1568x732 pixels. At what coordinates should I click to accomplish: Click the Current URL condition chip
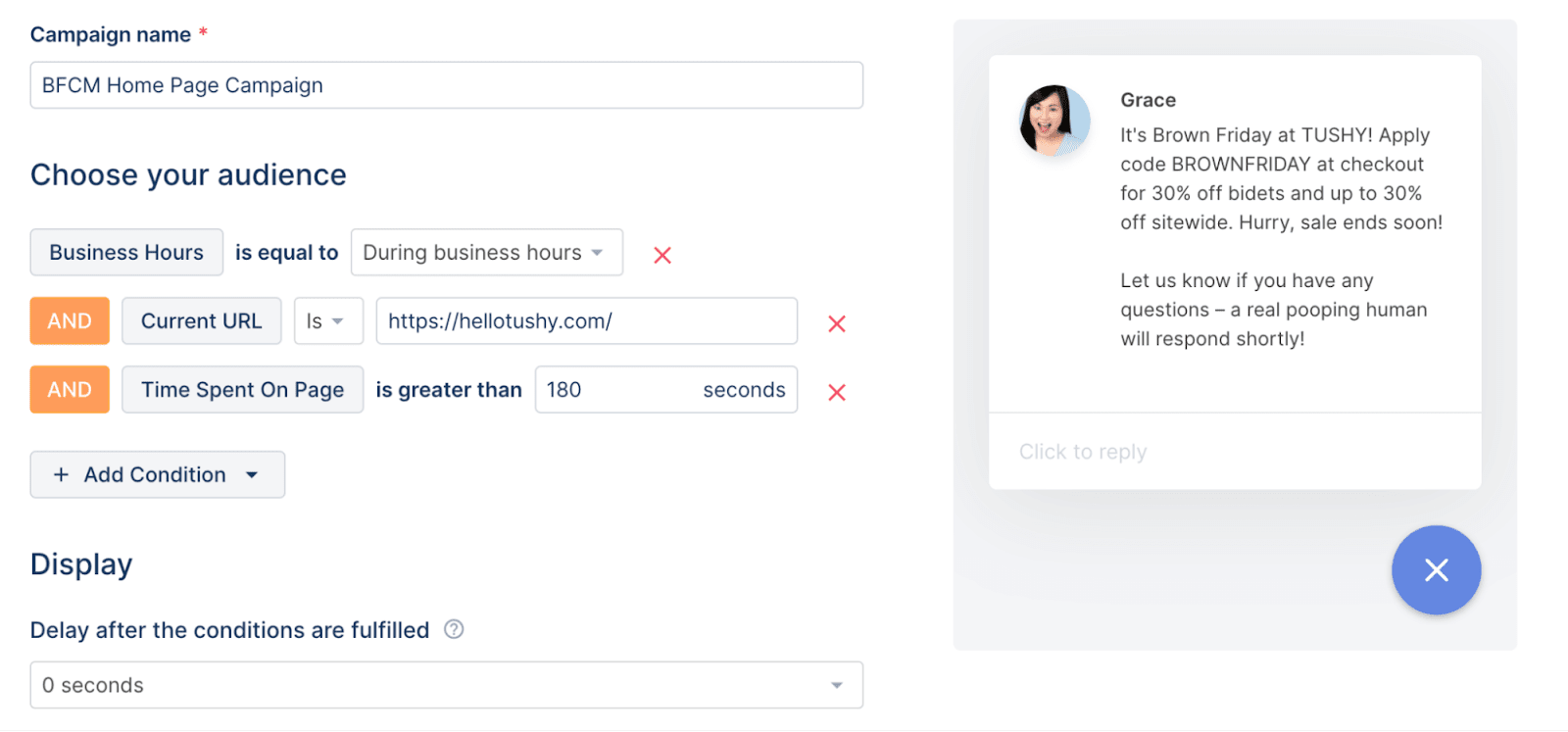202,320
